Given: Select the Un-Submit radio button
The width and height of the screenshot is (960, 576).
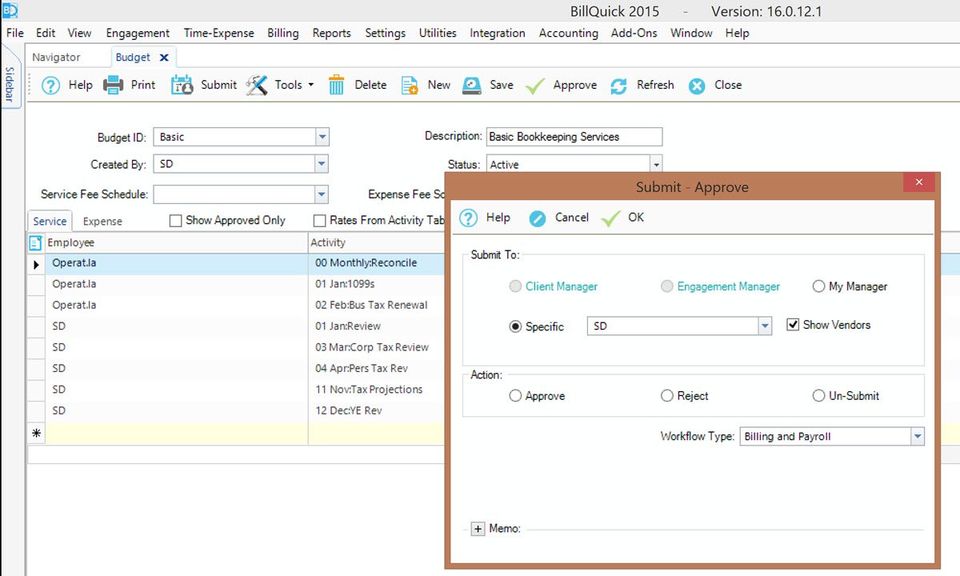Looking at the screenshot, I should [x=819, y=396].
